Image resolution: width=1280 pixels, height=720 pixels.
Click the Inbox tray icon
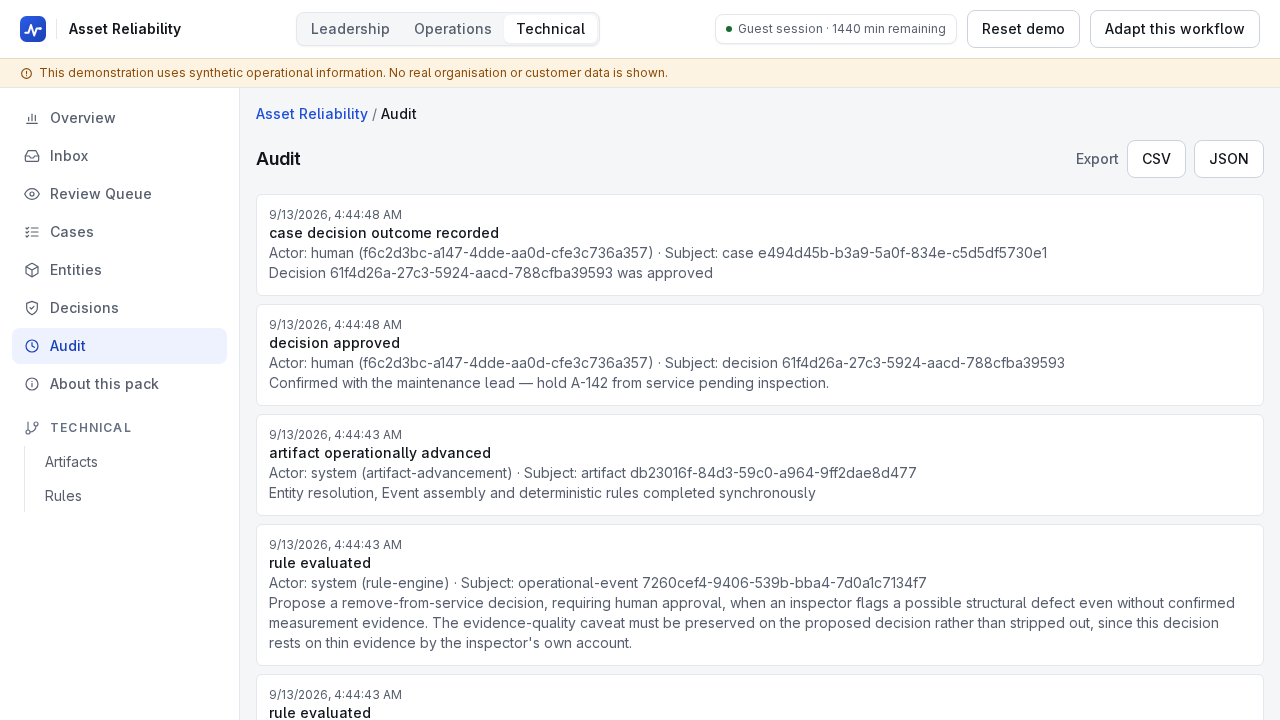32,156
